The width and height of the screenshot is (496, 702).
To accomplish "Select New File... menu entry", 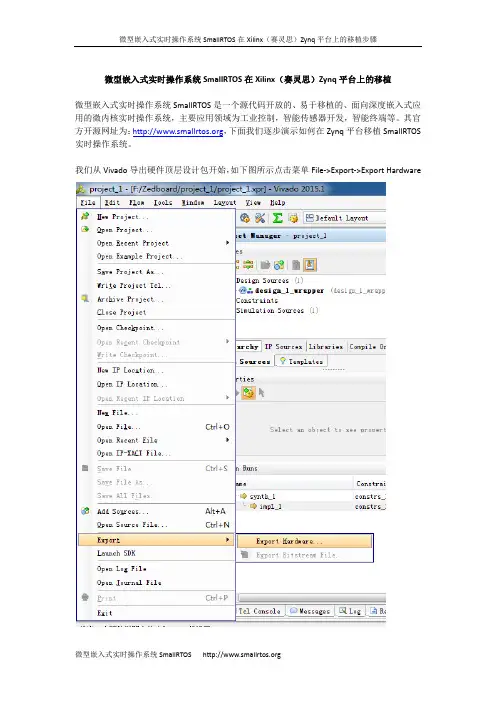I will pyautogui.click(x=156, y=412).
